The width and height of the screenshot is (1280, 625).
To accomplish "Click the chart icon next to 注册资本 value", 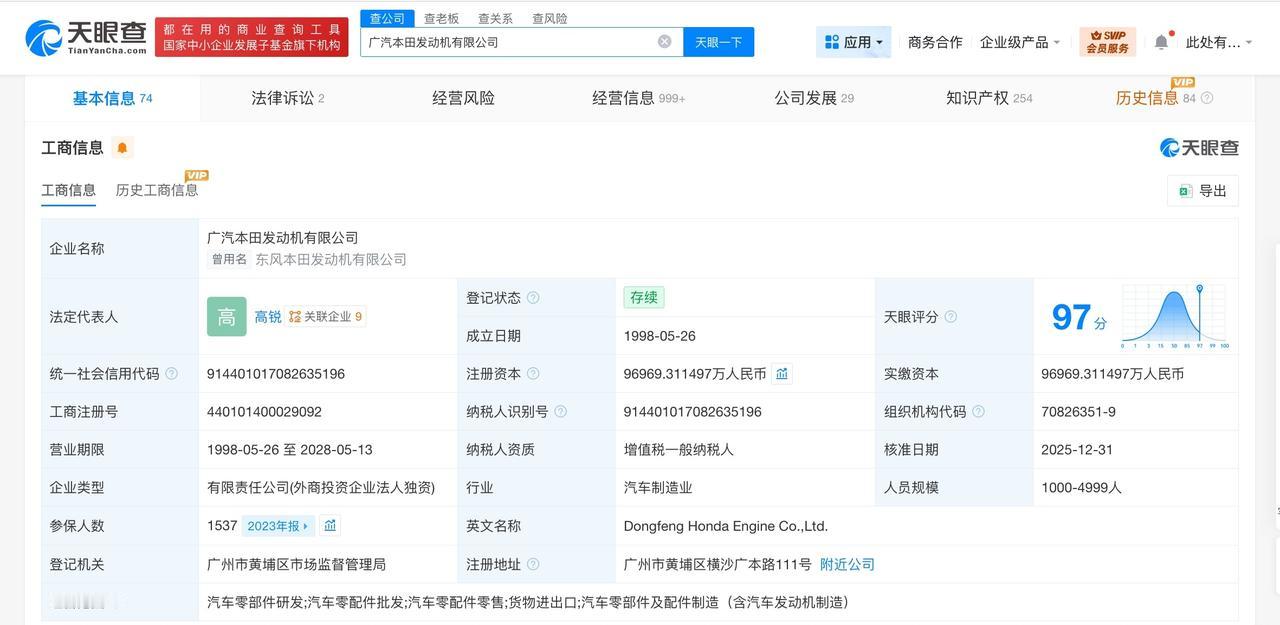I will (x=782, y=374).
